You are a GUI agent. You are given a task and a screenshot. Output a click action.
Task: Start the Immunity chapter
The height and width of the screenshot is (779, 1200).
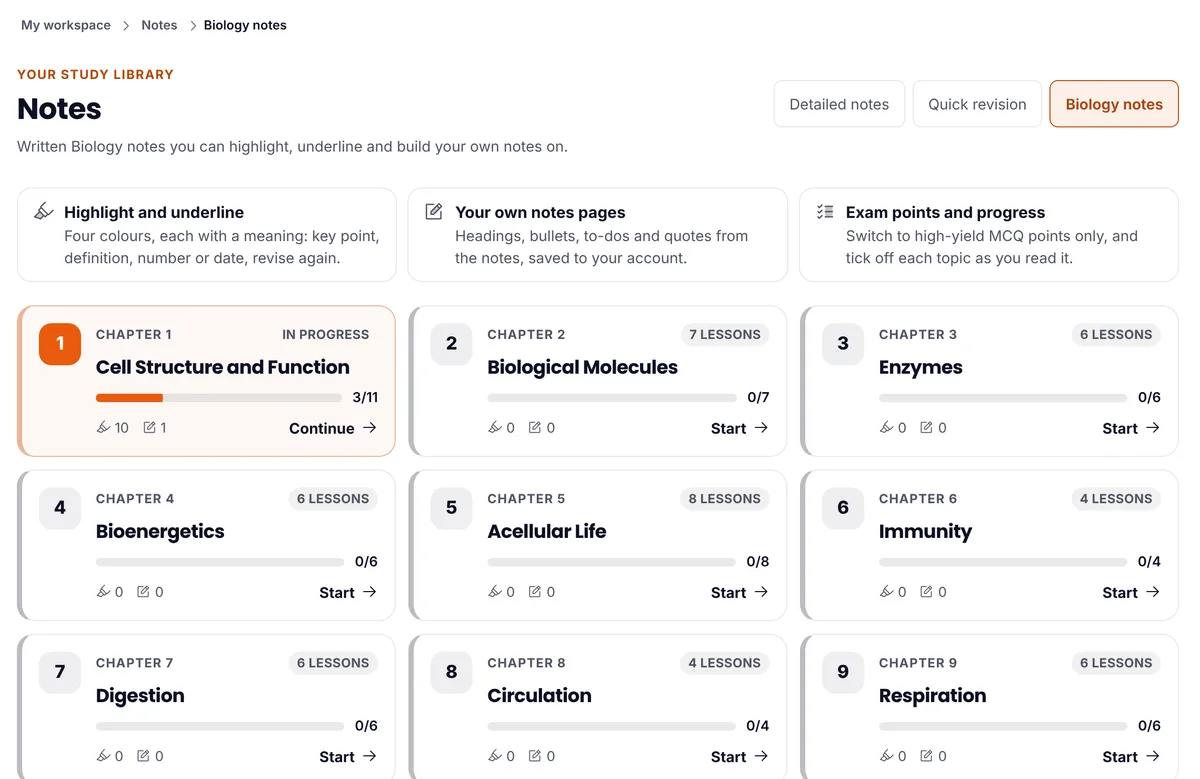[x=1131, y=592]
